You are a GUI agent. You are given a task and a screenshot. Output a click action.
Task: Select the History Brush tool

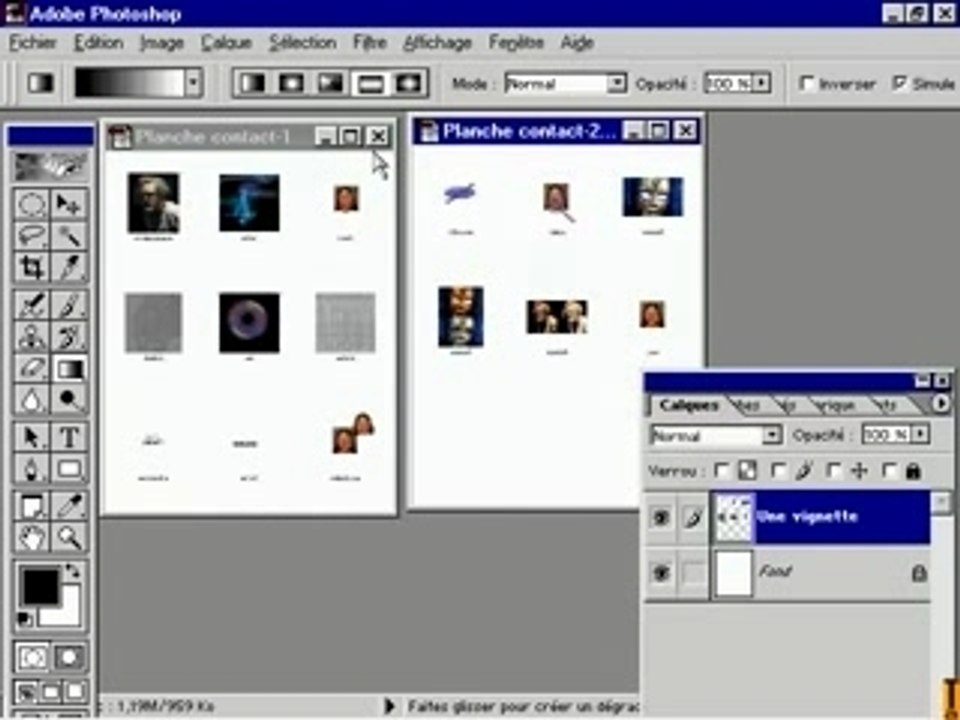pos(69,336)
